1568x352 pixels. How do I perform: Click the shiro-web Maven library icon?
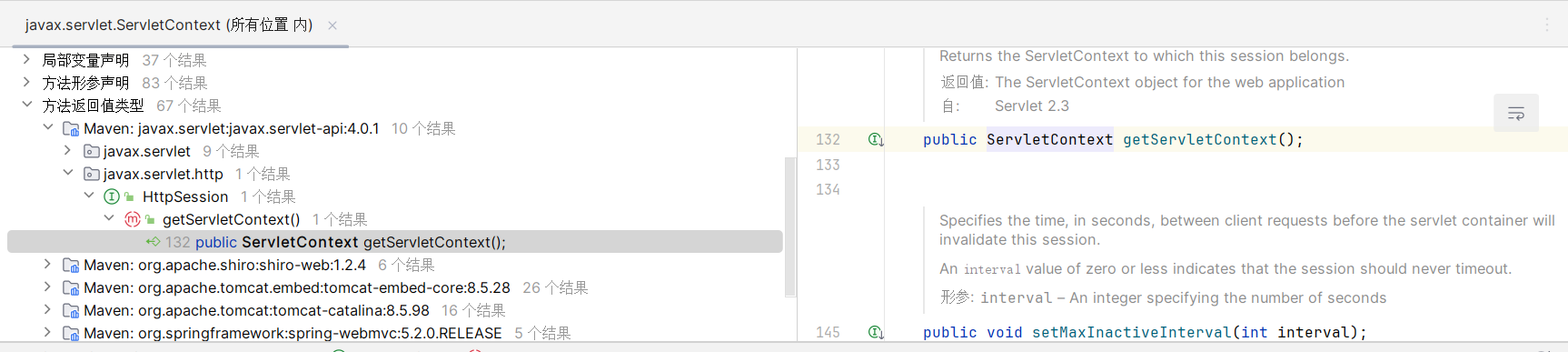coord(71,265)
